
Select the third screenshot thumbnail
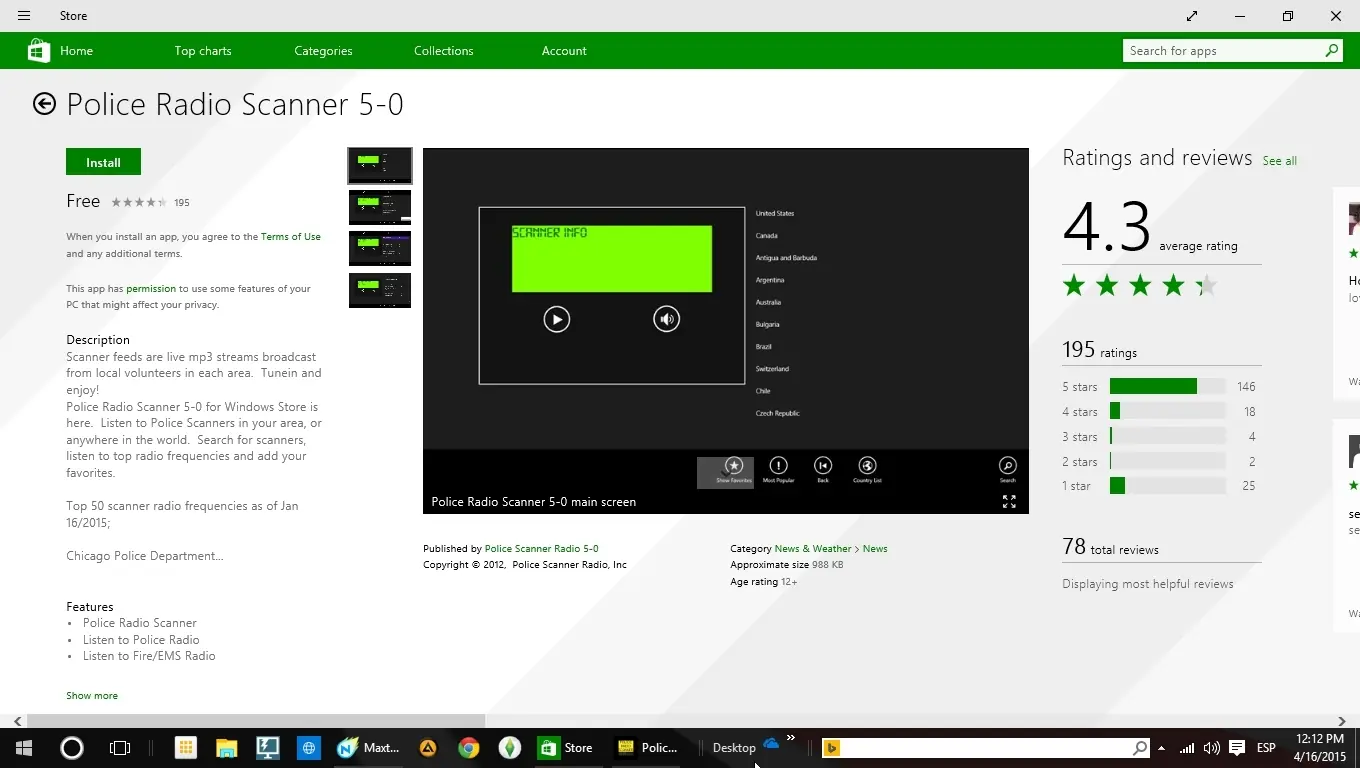click(x=380, y=249)
